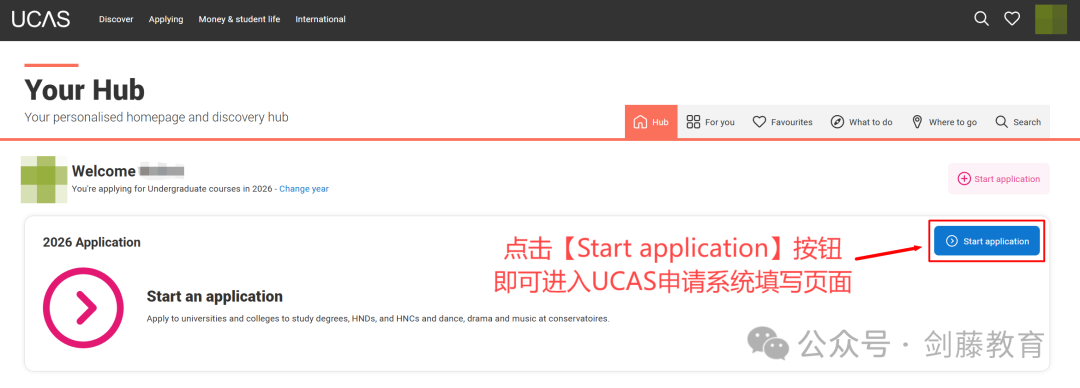Click the large pink arrow circle icon
Viewport: 1080px width, 388px height.
(x=83, y=307)
